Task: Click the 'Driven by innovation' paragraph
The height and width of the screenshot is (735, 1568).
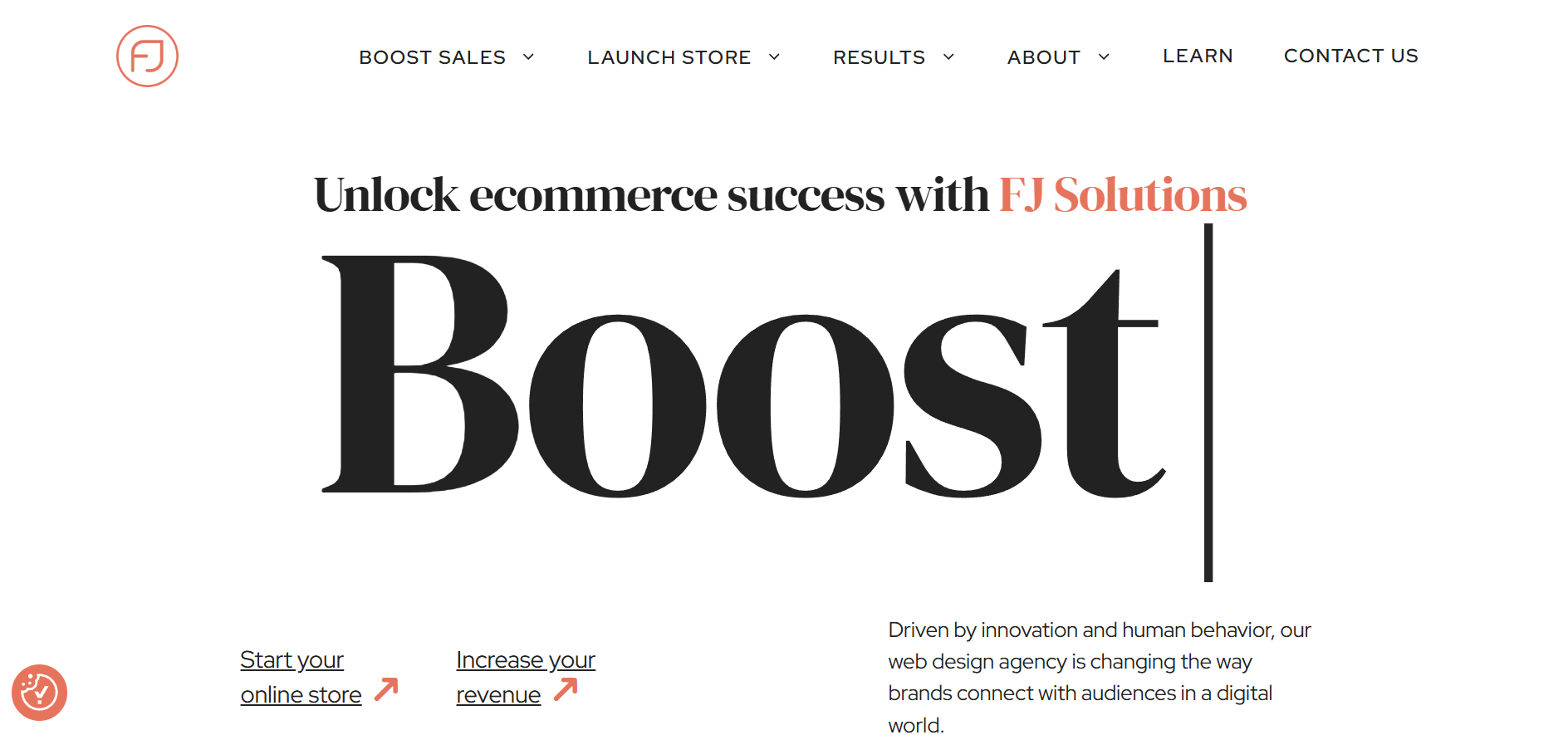Action: [1098, 676]
